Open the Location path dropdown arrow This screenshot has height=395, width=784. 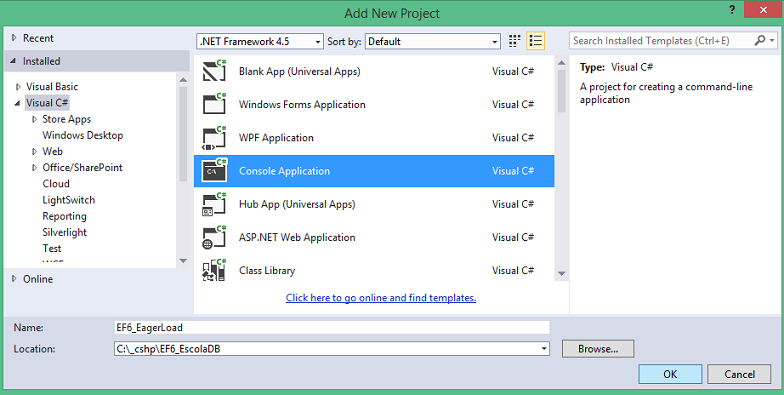pos(544,348)
